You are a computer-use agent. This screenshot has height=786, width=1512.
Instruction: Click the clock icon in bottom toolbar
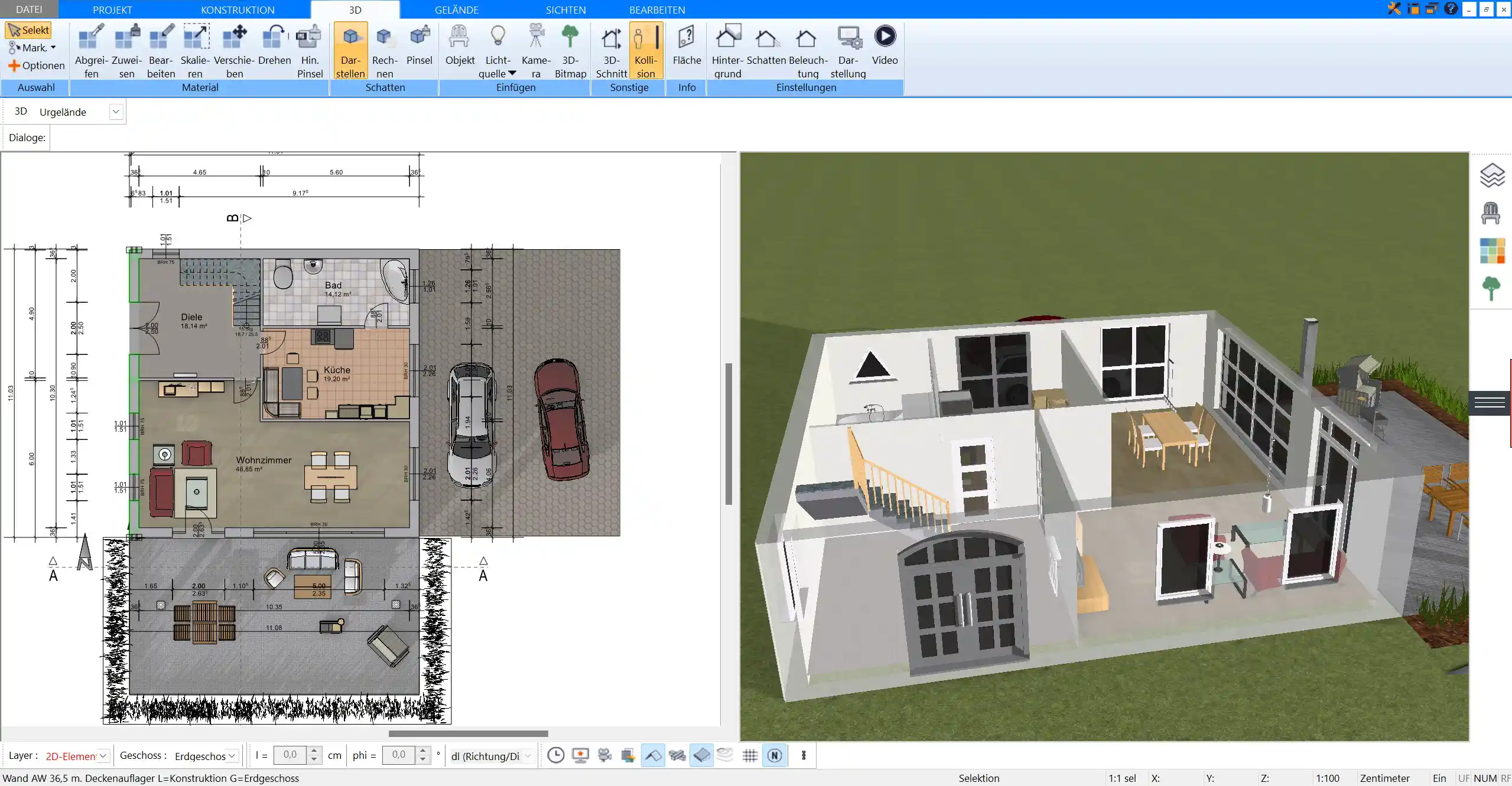pos(555,755)
